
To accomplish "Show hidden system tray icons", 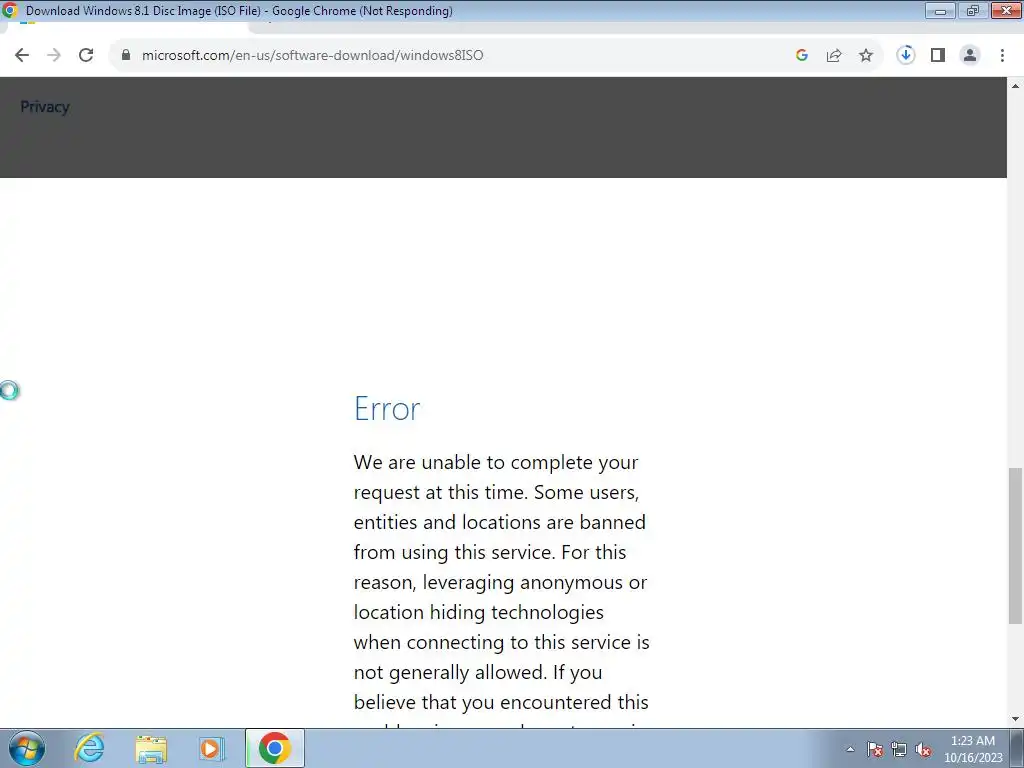I will click(x=850, y=749).
